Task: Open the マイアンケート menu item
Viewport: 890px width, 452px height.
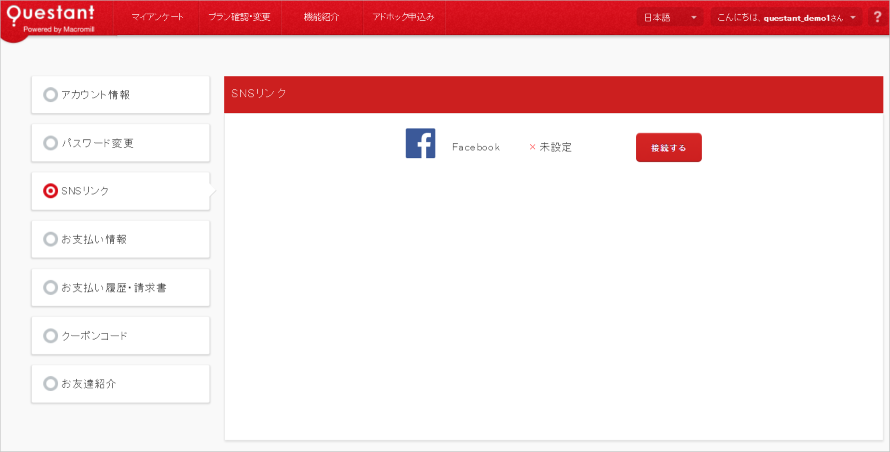Action: [x=157, y=18]
